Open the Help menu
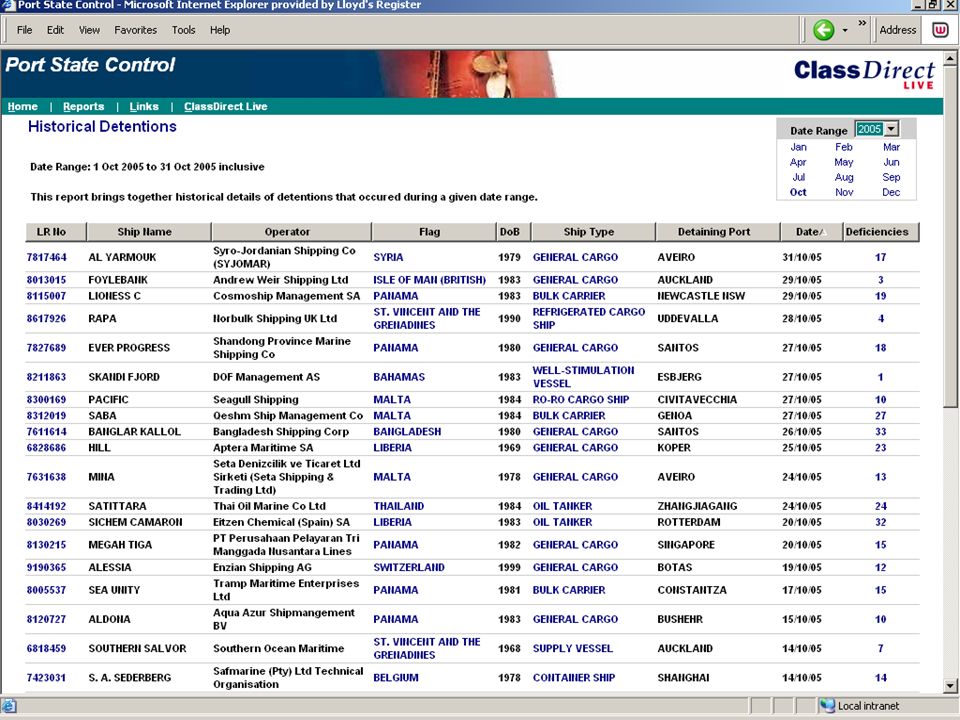Image resolution: width=960 pixels, height=720 pixels. (x=220, y=30)
